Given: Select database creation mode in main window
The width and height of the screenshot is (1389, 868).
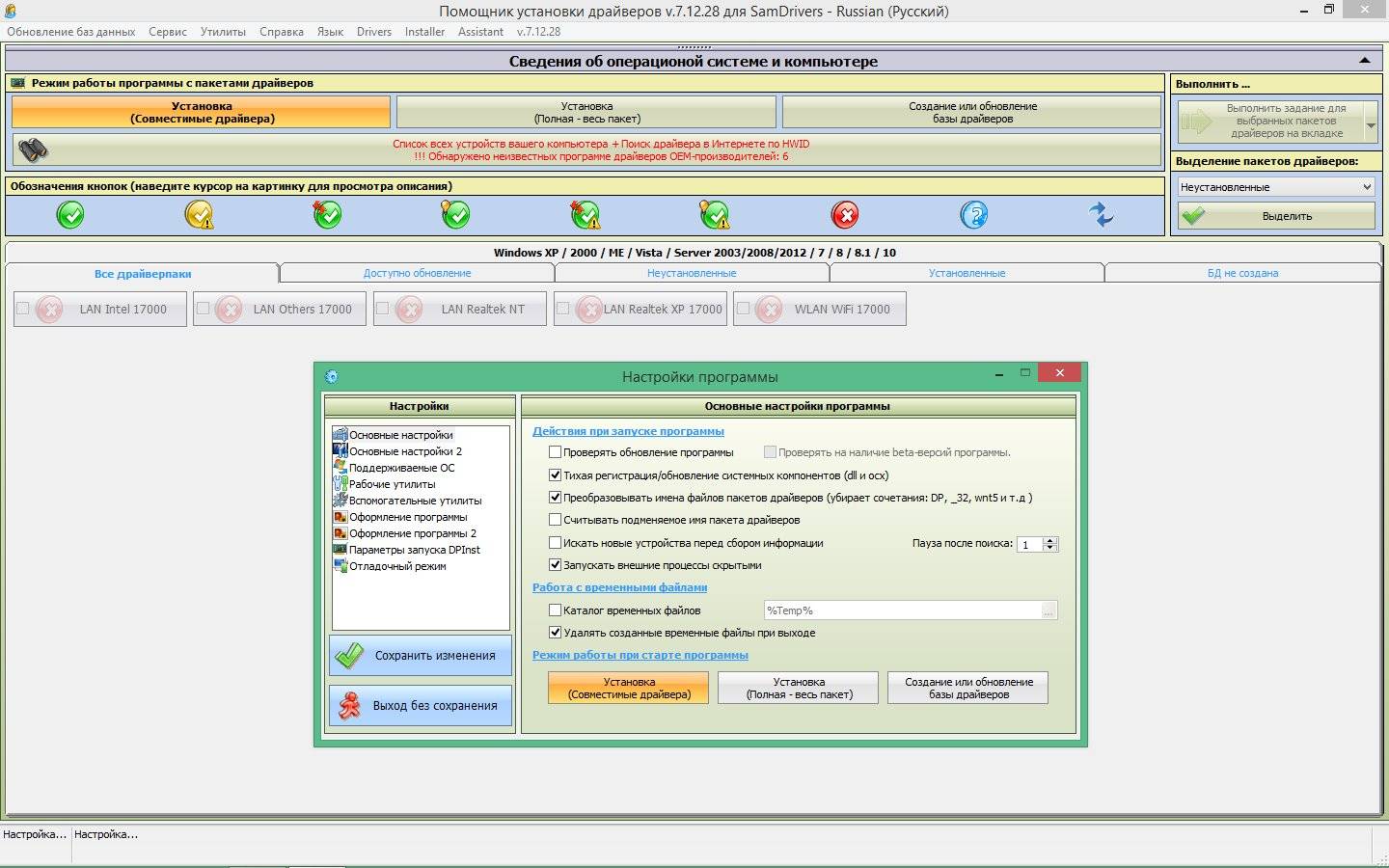Looking at the screenshot, I should click(x=972, y=112).
